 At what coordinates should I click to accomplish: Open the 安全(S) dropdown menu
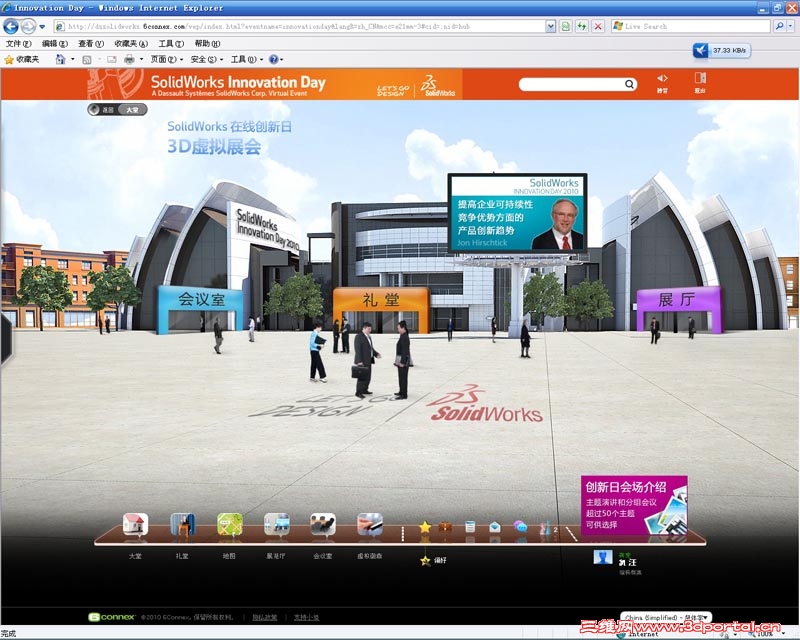(207, 59)
